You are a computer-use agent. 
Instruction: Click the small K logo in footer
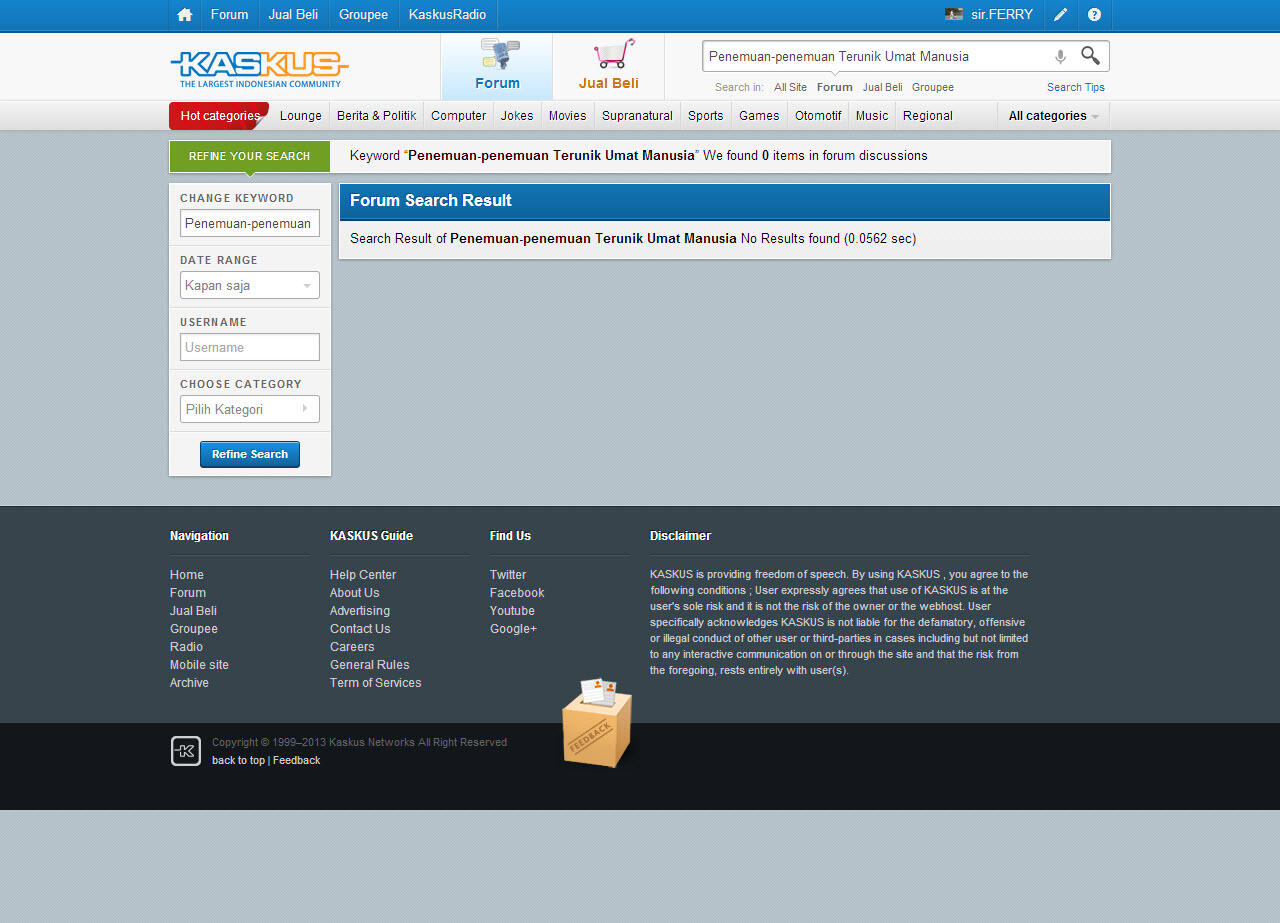click(x=186, y=751)
